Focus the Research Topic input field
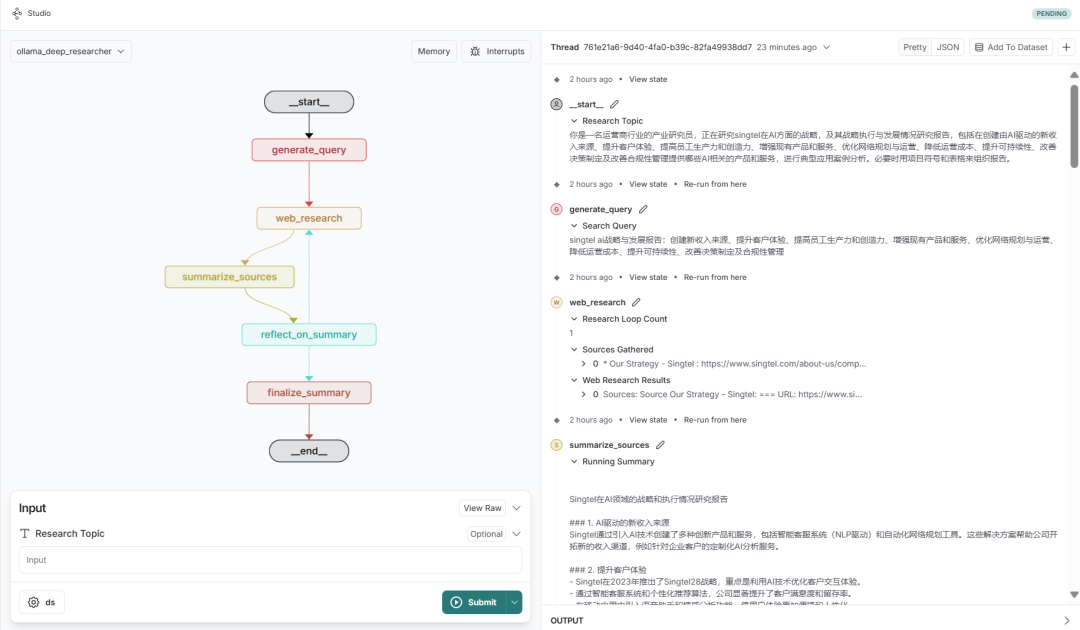 [x=270, y=560]
